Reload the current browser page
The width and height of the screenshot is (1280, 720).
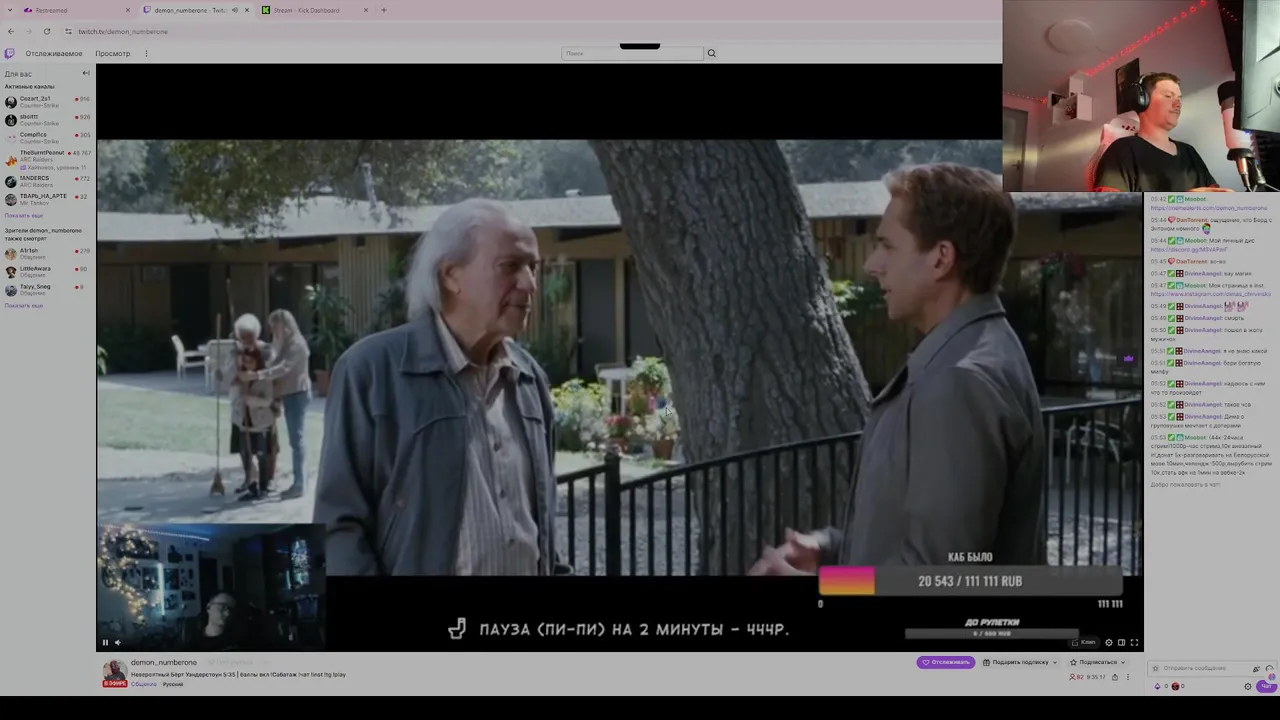click(46, 31)
